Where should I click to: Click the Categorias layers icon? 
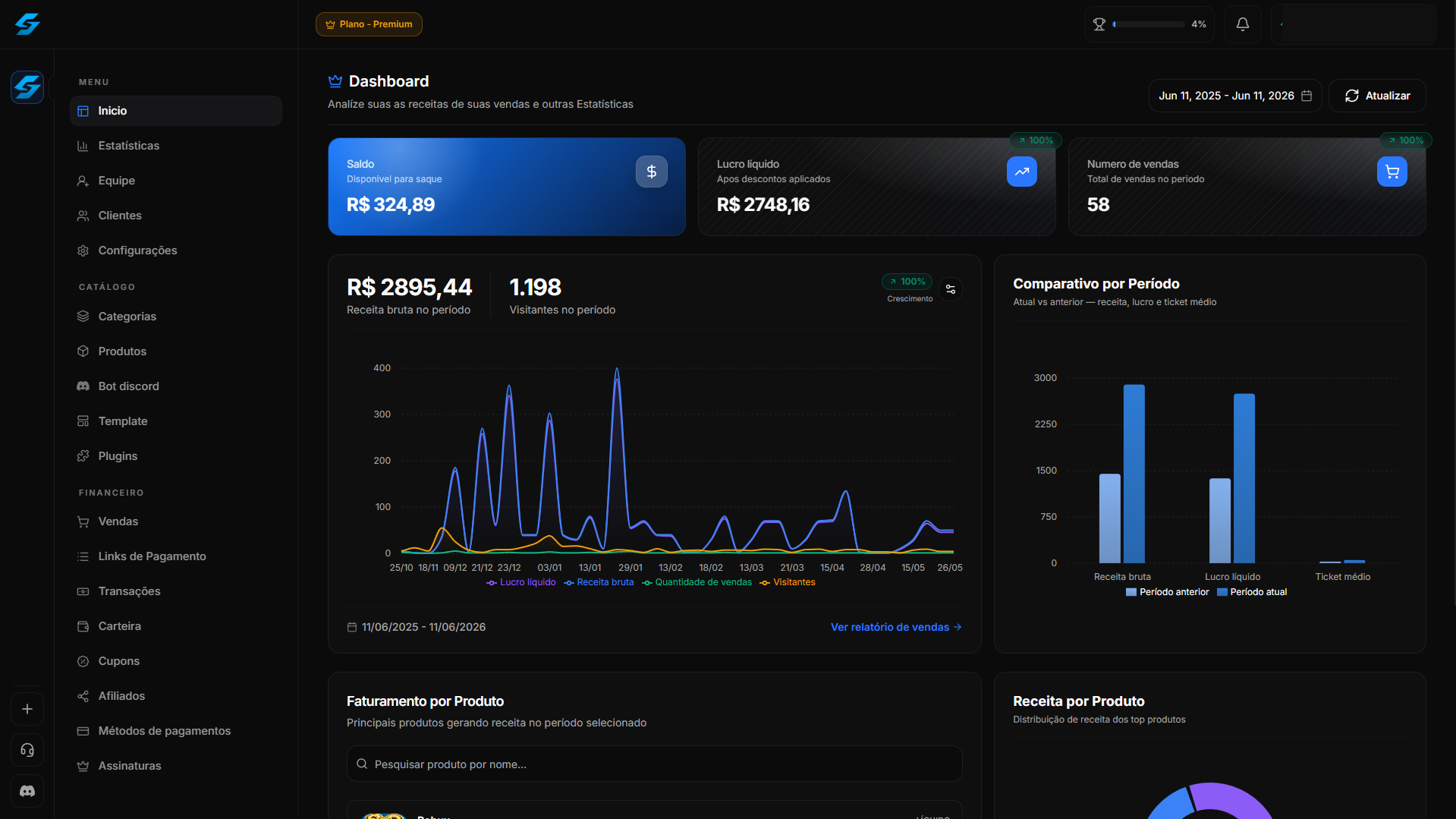coord(83,317)
